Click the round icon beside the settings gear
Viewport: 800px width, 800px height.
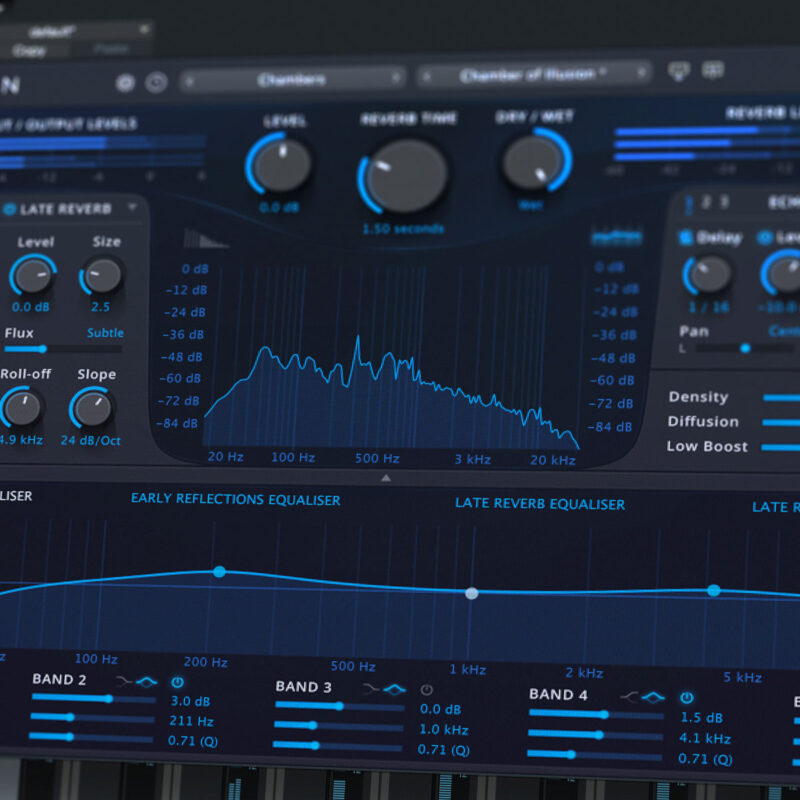tap(156, 82)
